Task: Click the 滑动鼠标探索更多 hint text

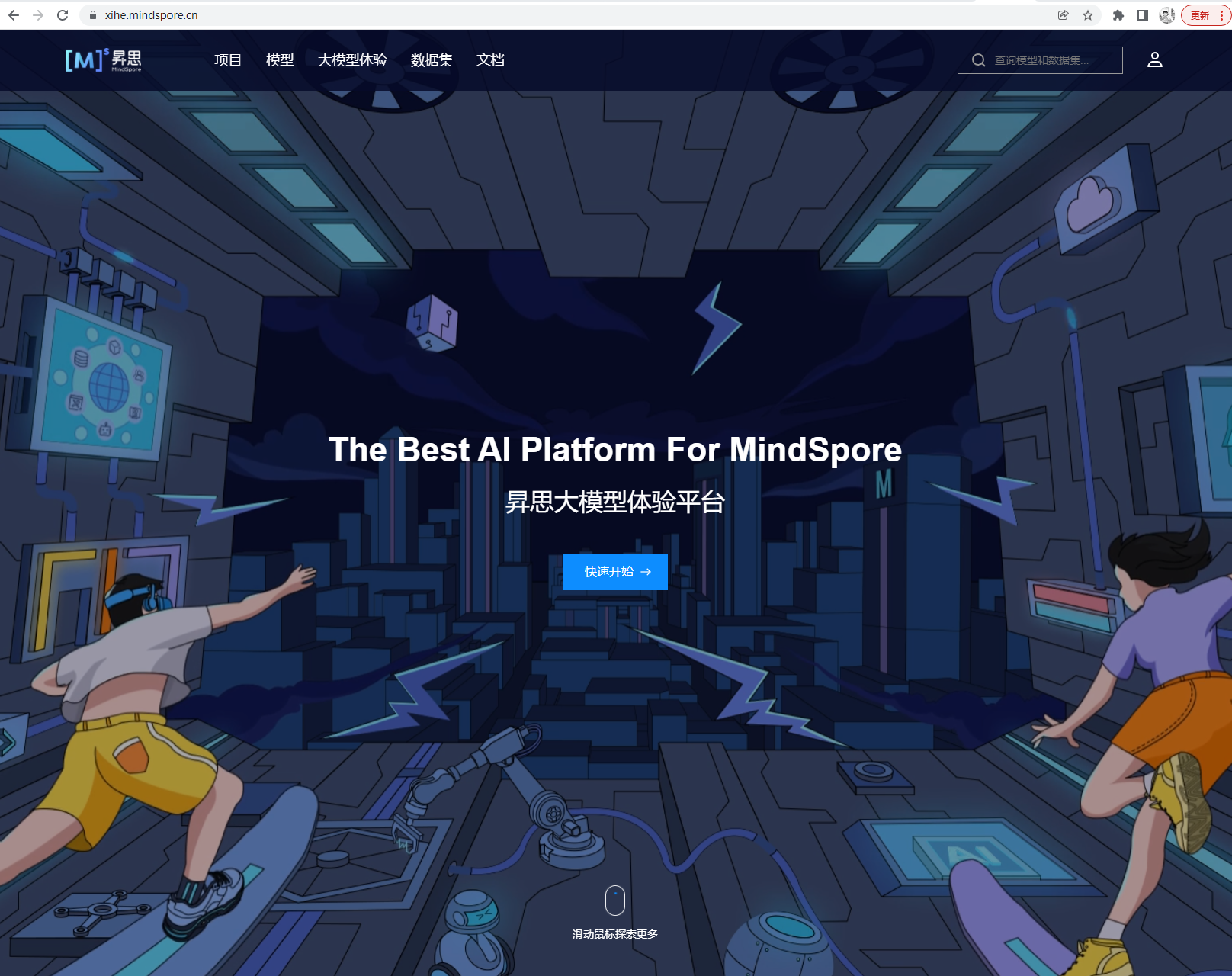Action: [x=615, y=934]
